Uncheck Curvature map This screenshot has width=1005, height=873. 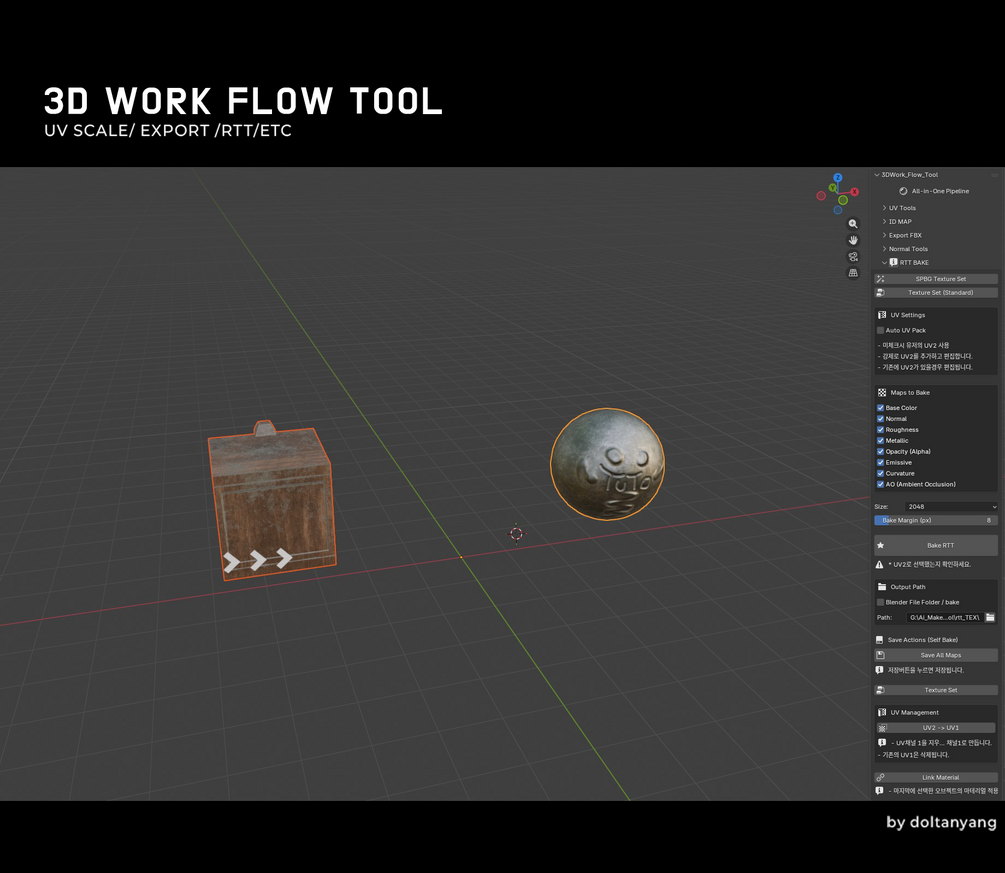point(880,473)
